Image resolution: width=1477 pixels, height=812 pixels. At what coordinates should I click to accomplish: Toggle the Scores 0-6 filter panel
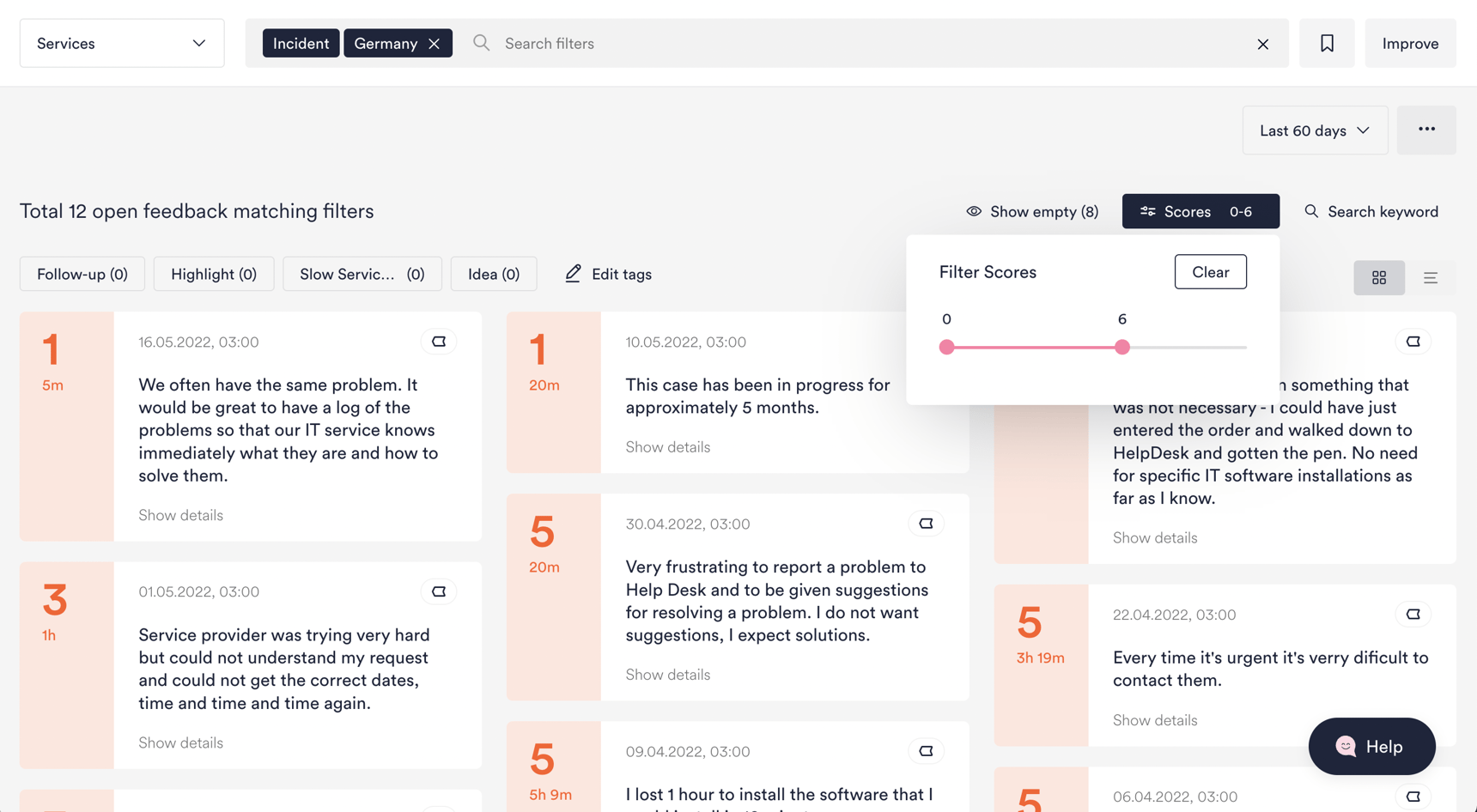click(1200, 210)
